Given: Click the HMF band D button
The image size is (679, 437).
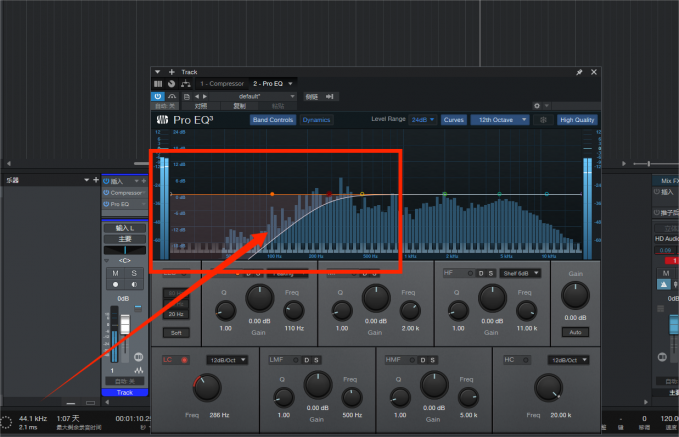Looking at the screenshot, I should pos(423,360).
